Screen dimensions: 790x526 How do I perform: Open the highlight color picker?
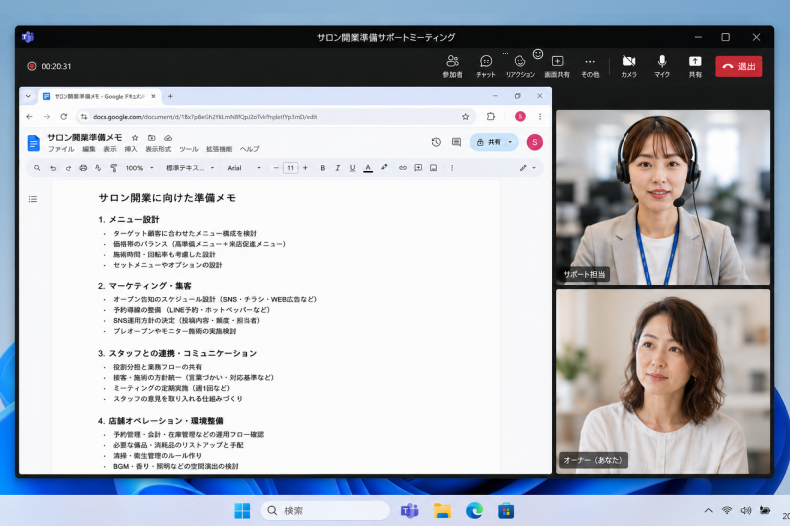pos(384,167)
